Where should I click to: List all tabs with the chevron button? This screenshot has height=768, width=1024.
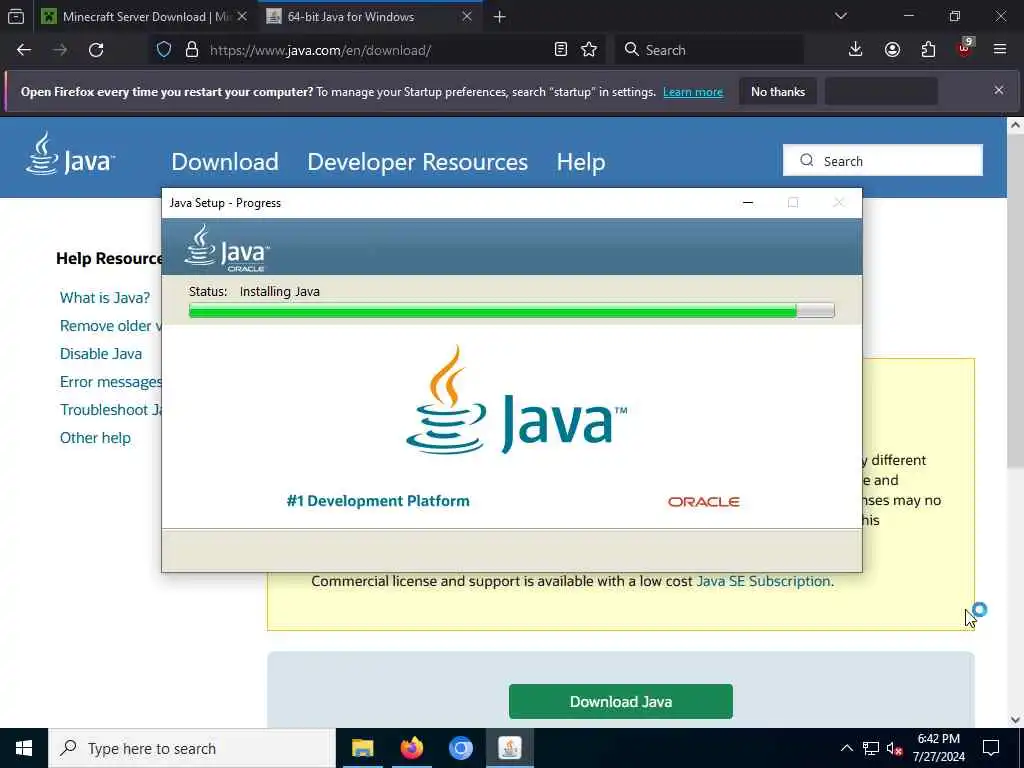pyautogui.click(x=841, y=16)
